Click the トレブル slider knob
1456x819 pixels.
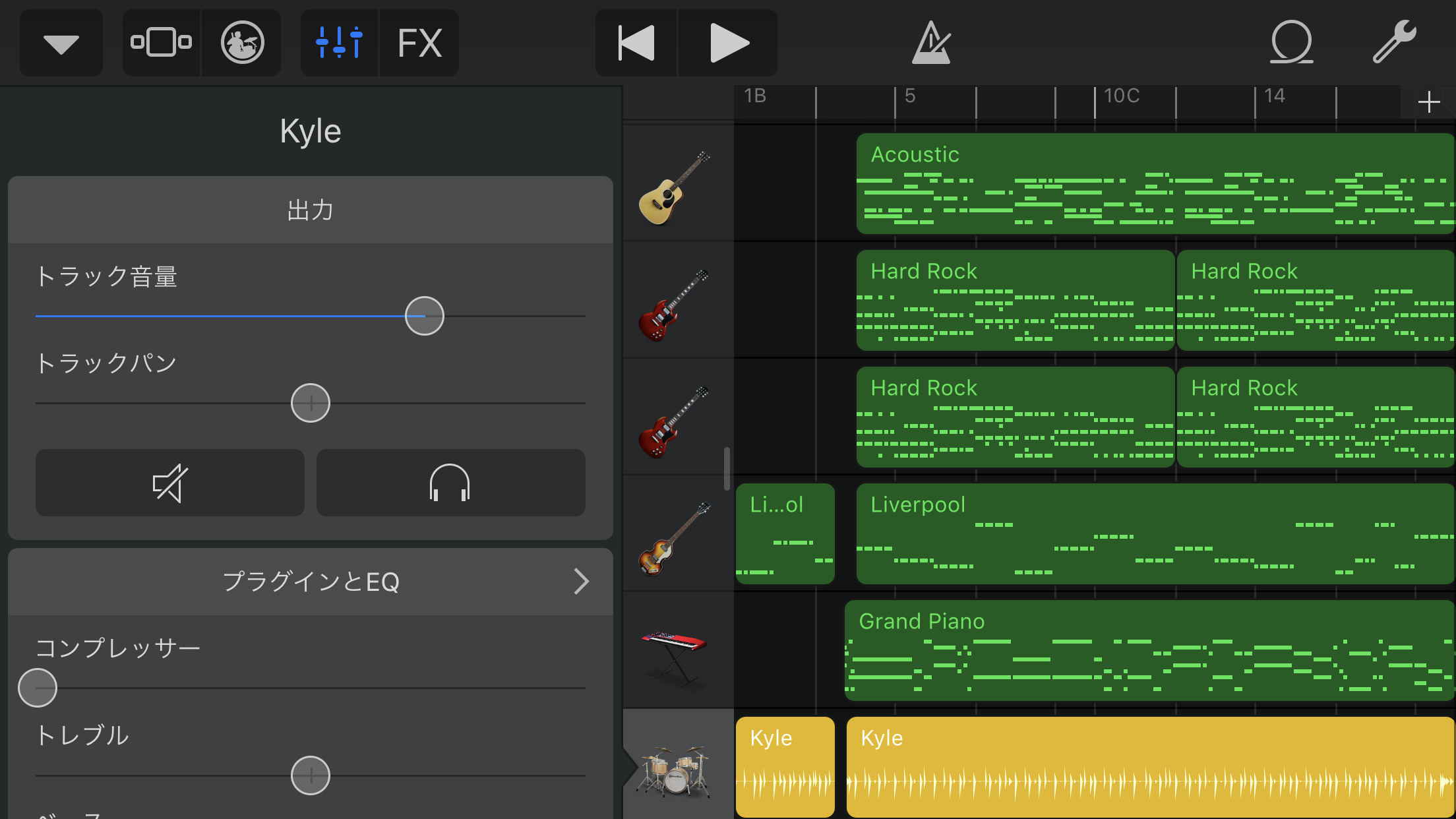pyautogui.click(x=311, y=775)
